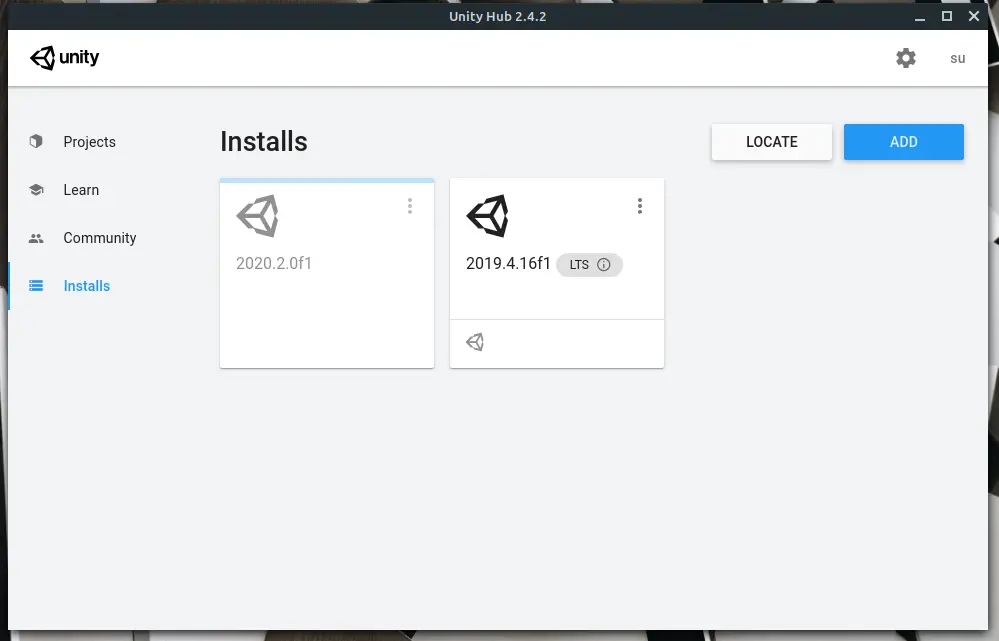Viewport: 999px width, 641px height.
Task: Click the blue ADD button
Action: click(903, 142)
